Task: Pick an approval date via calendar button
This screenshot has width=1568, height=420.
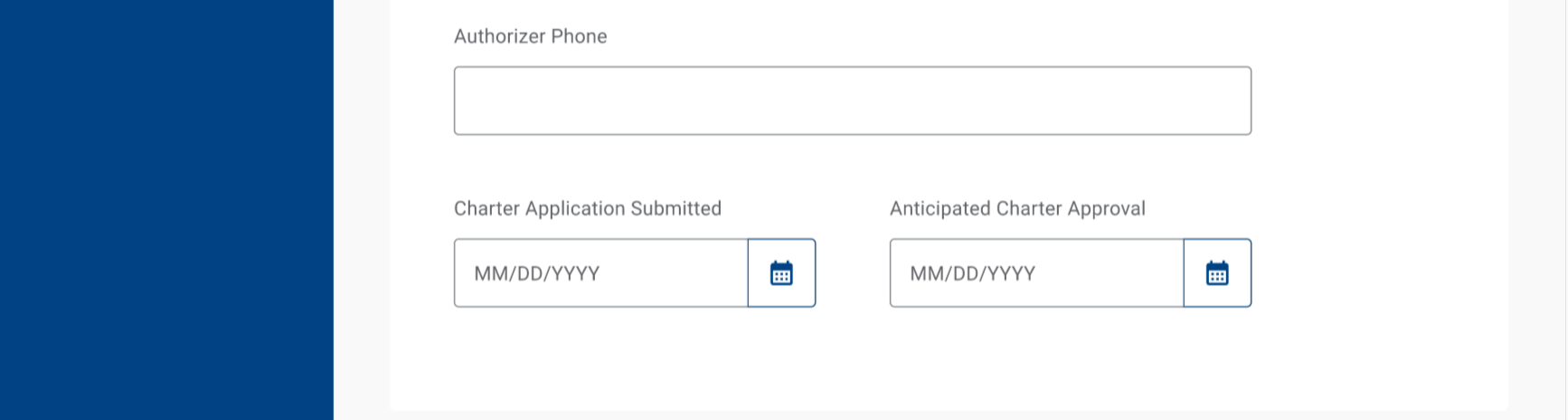Action: [x=1217, y=273]
